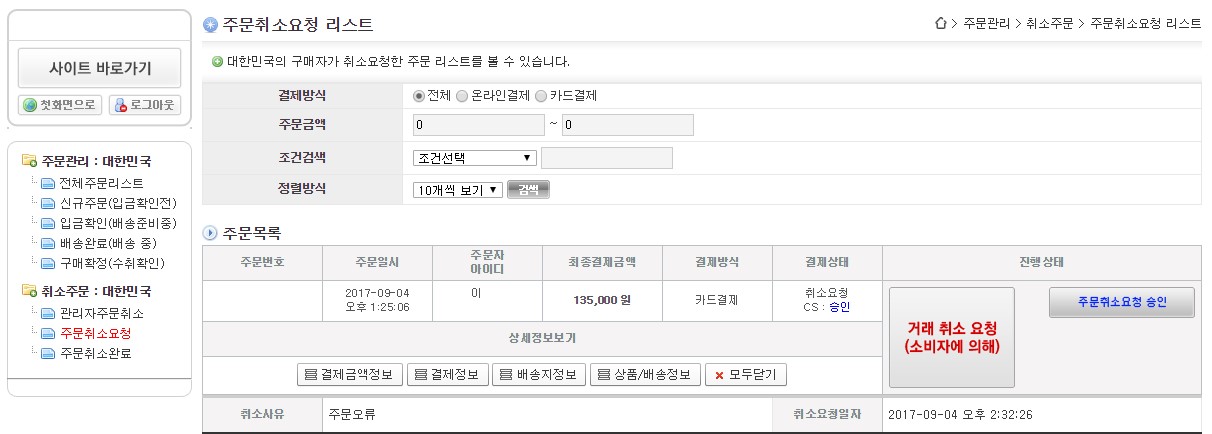Go to 주문취소완료 menu item
Screen dimensions: 1212x434
pos(95,353)
